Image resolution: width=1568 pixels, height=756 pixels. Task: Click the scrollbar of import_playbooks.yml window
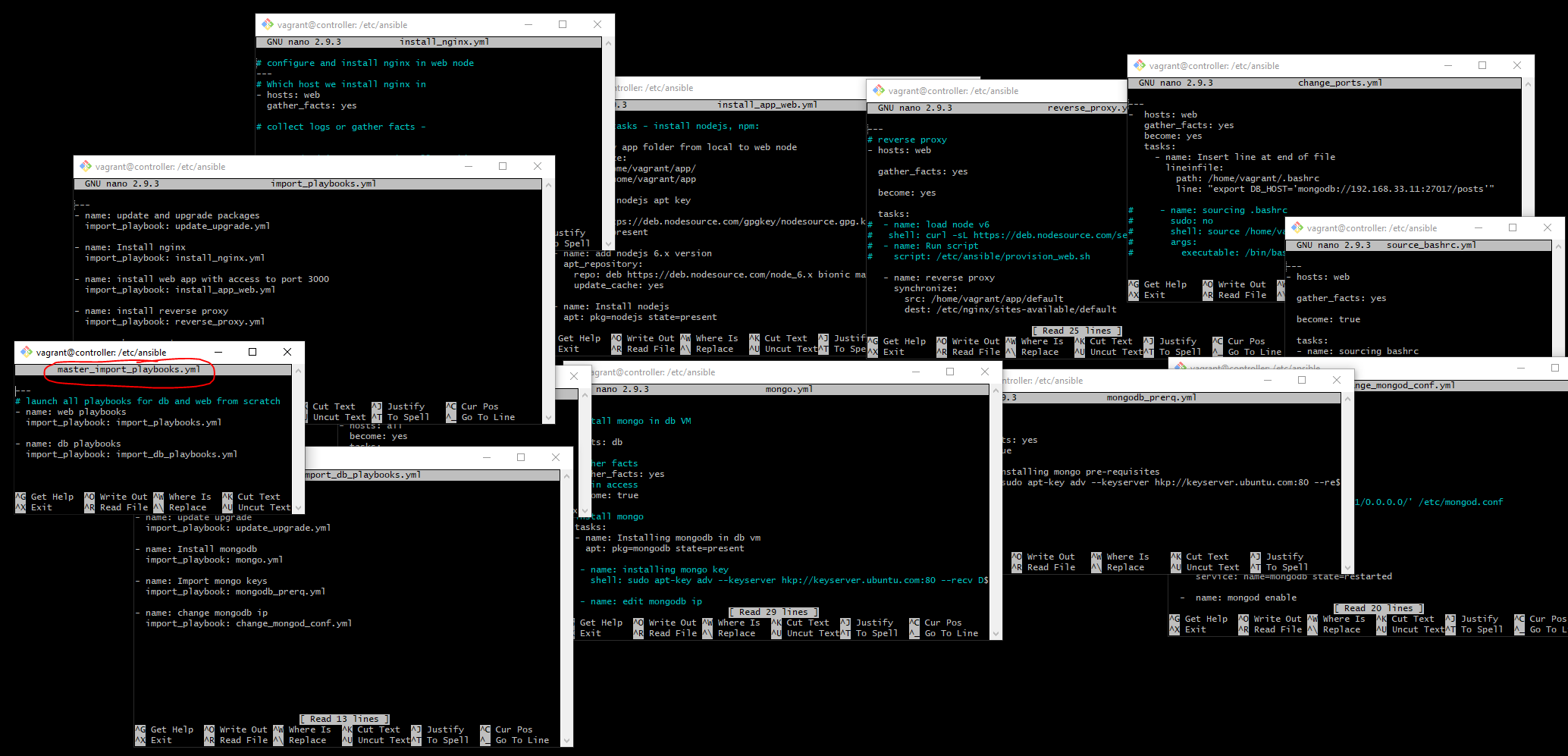click(548, 303)
